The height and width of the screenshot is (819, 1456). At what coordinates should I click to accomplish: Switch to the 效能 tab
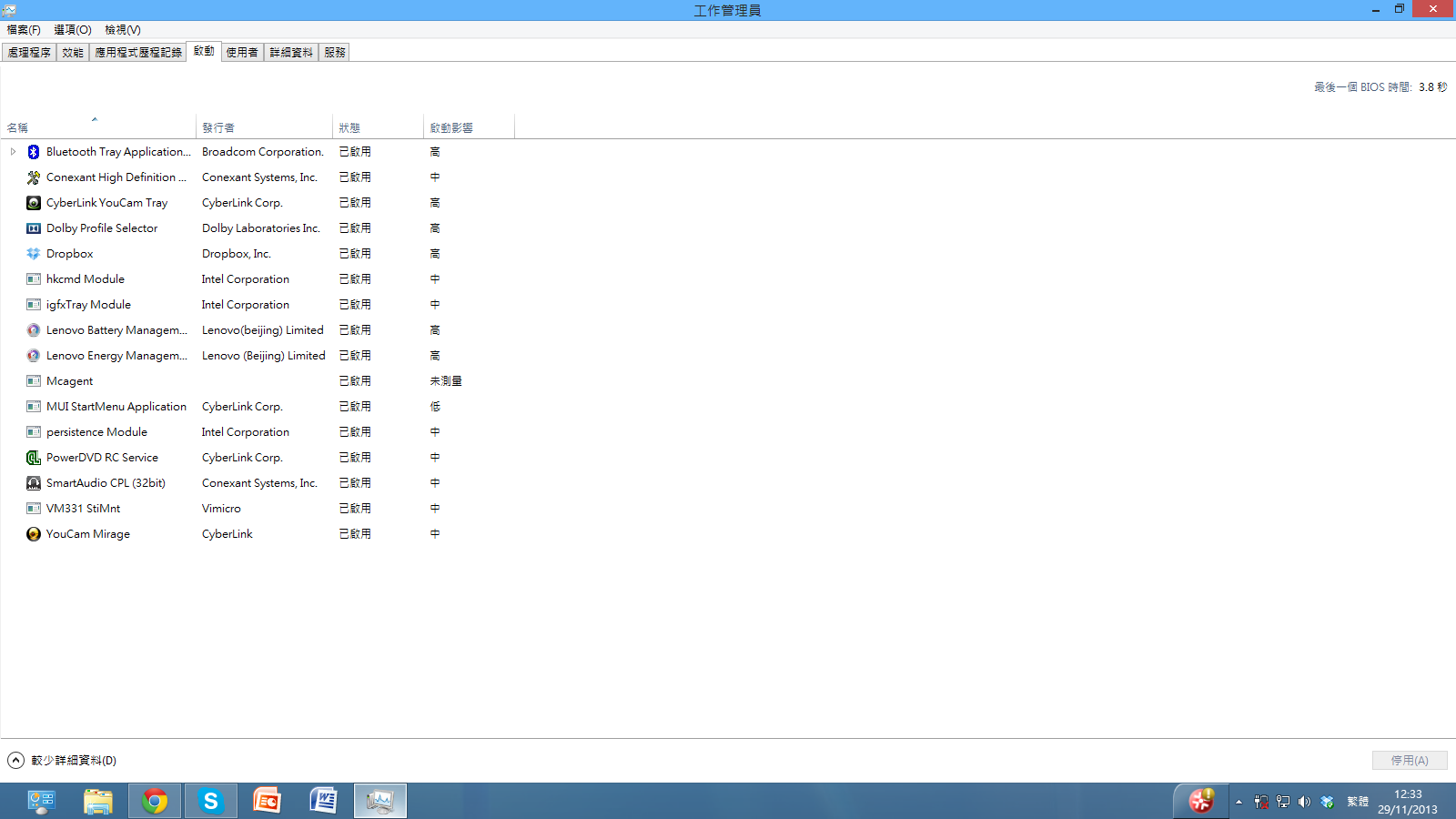(x=73, y=53)
